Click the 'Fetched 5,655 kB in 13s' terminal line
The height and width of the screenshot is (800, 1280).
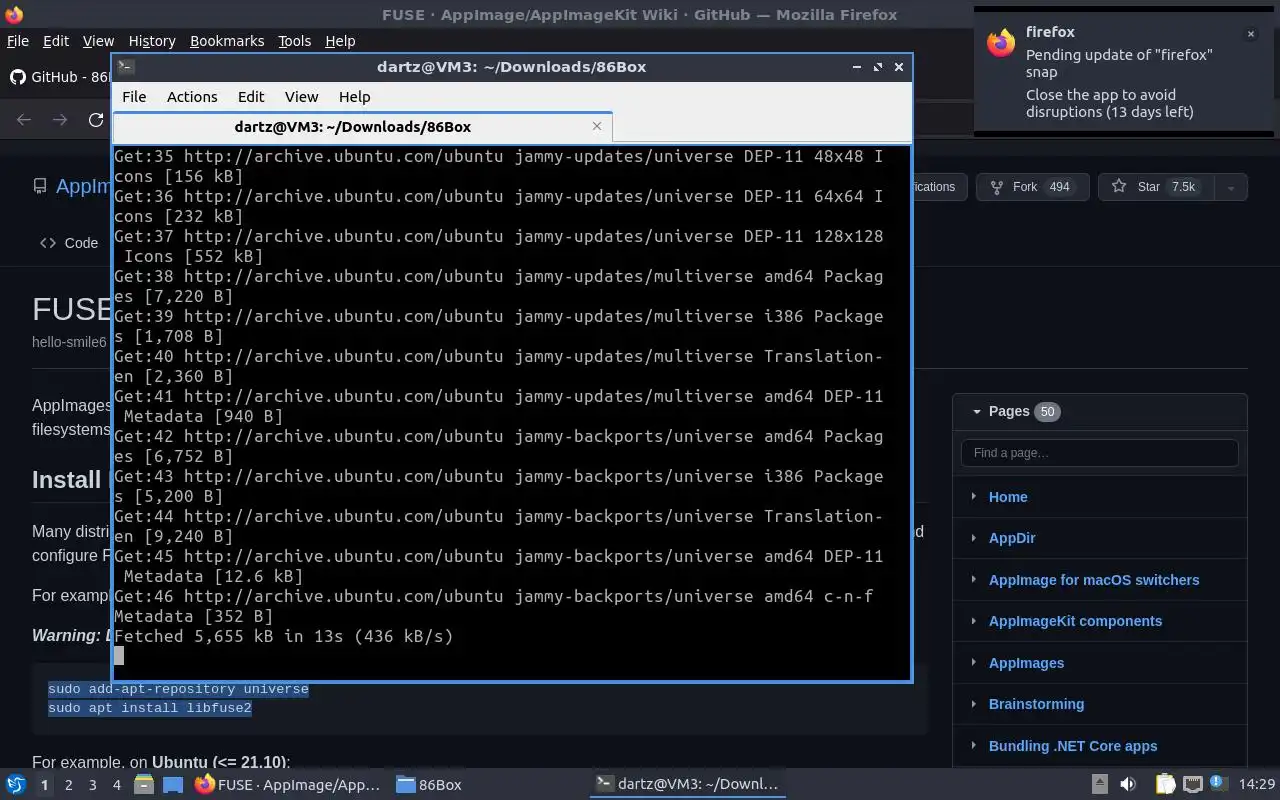(x=284, y=636)
